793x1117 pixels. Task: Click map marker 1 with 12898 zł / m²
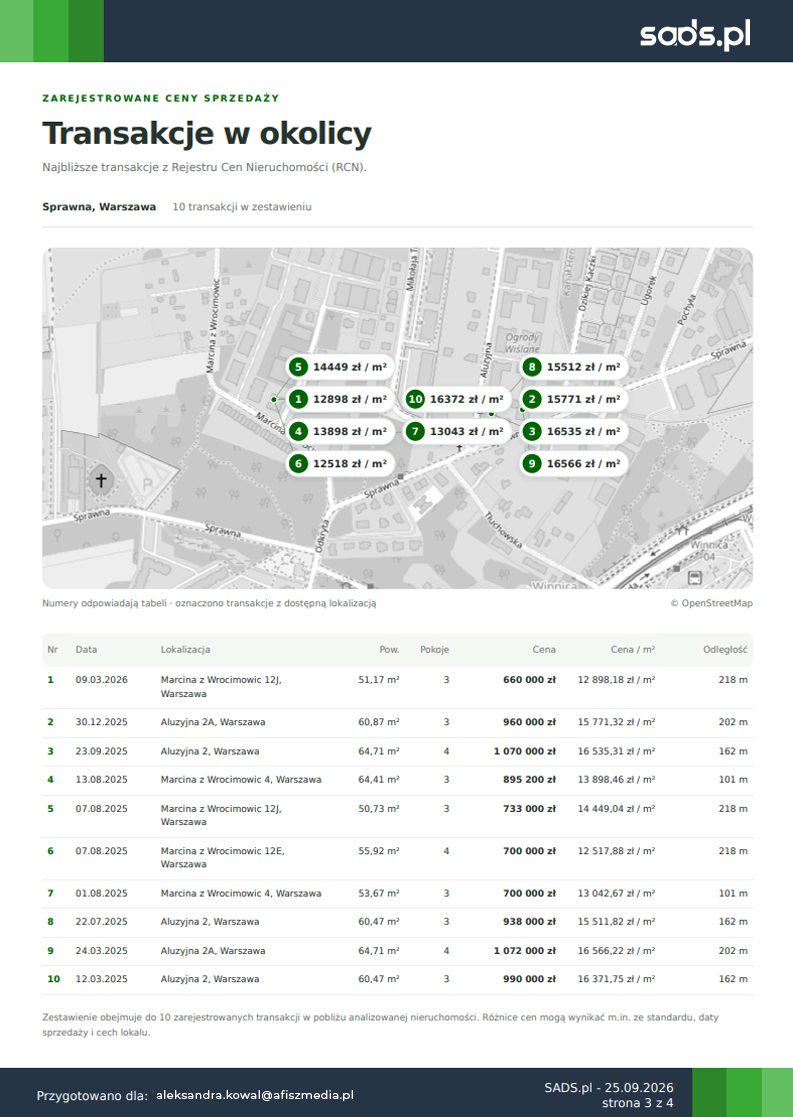340,399
